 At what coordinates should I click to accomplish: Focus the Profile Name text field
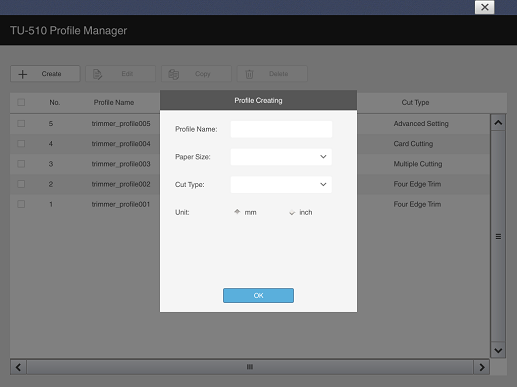pyautogui.click(x=281, y=129)
